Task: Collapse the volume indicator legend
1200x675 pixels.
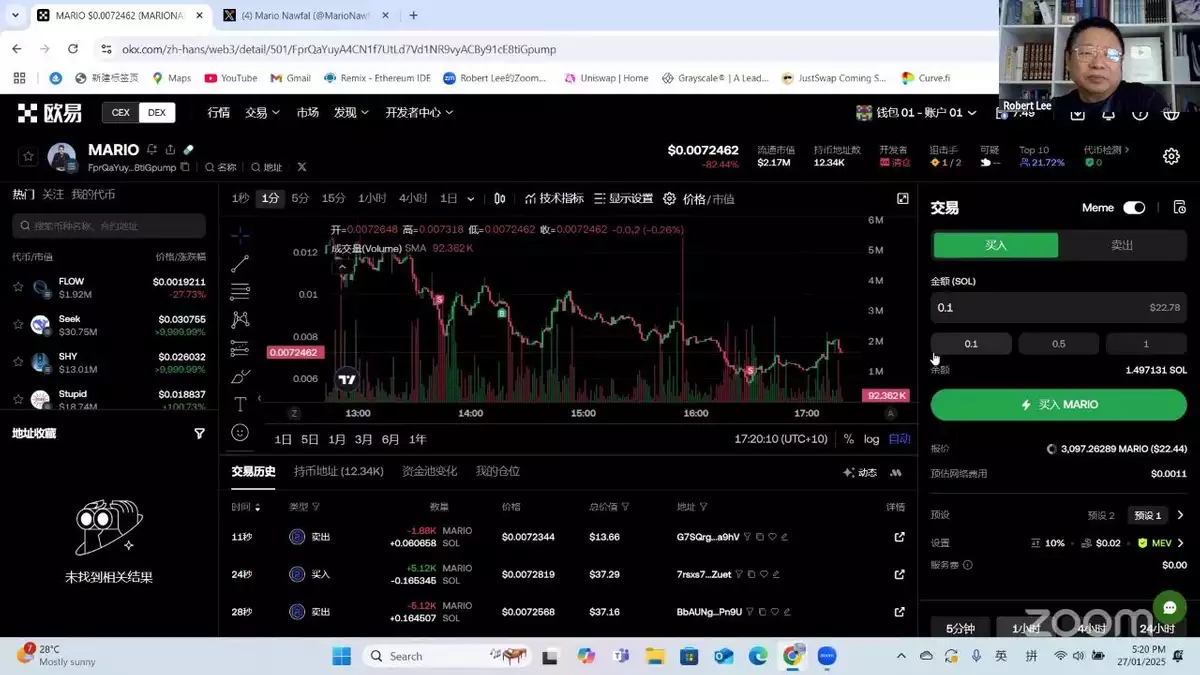Action: click(x=342, y=267)
